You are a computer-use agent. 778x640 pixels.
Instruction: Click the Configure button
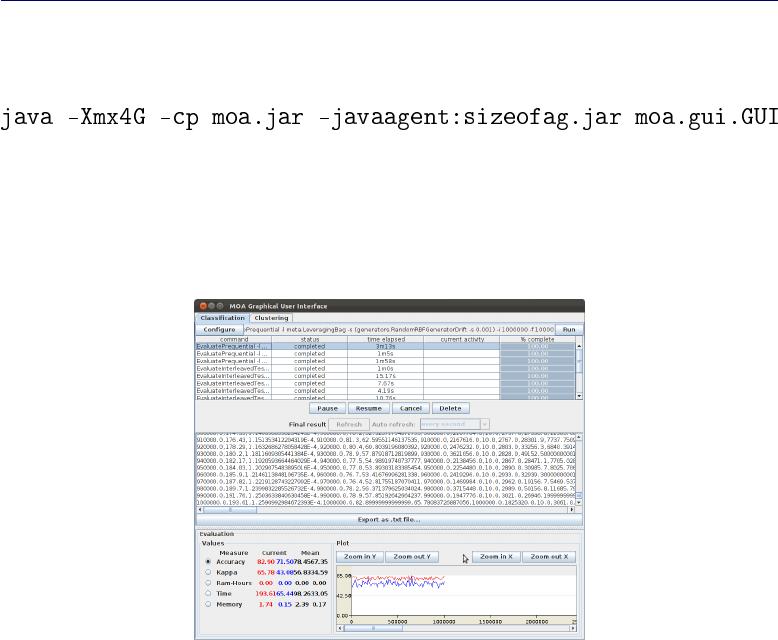click(x=219, y=329)
